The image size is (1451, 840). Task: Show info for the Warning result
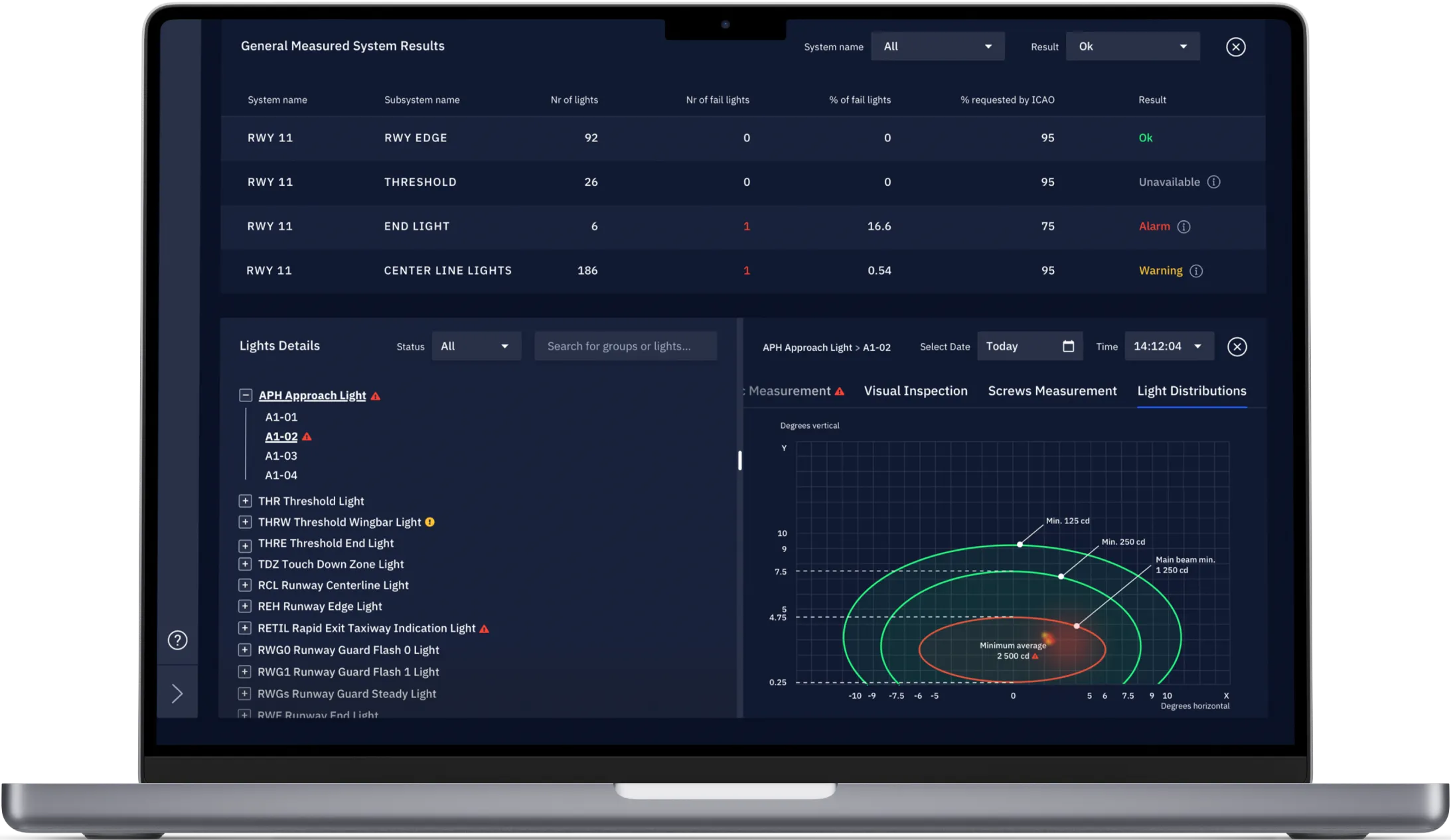click(x=1196, y=271)
